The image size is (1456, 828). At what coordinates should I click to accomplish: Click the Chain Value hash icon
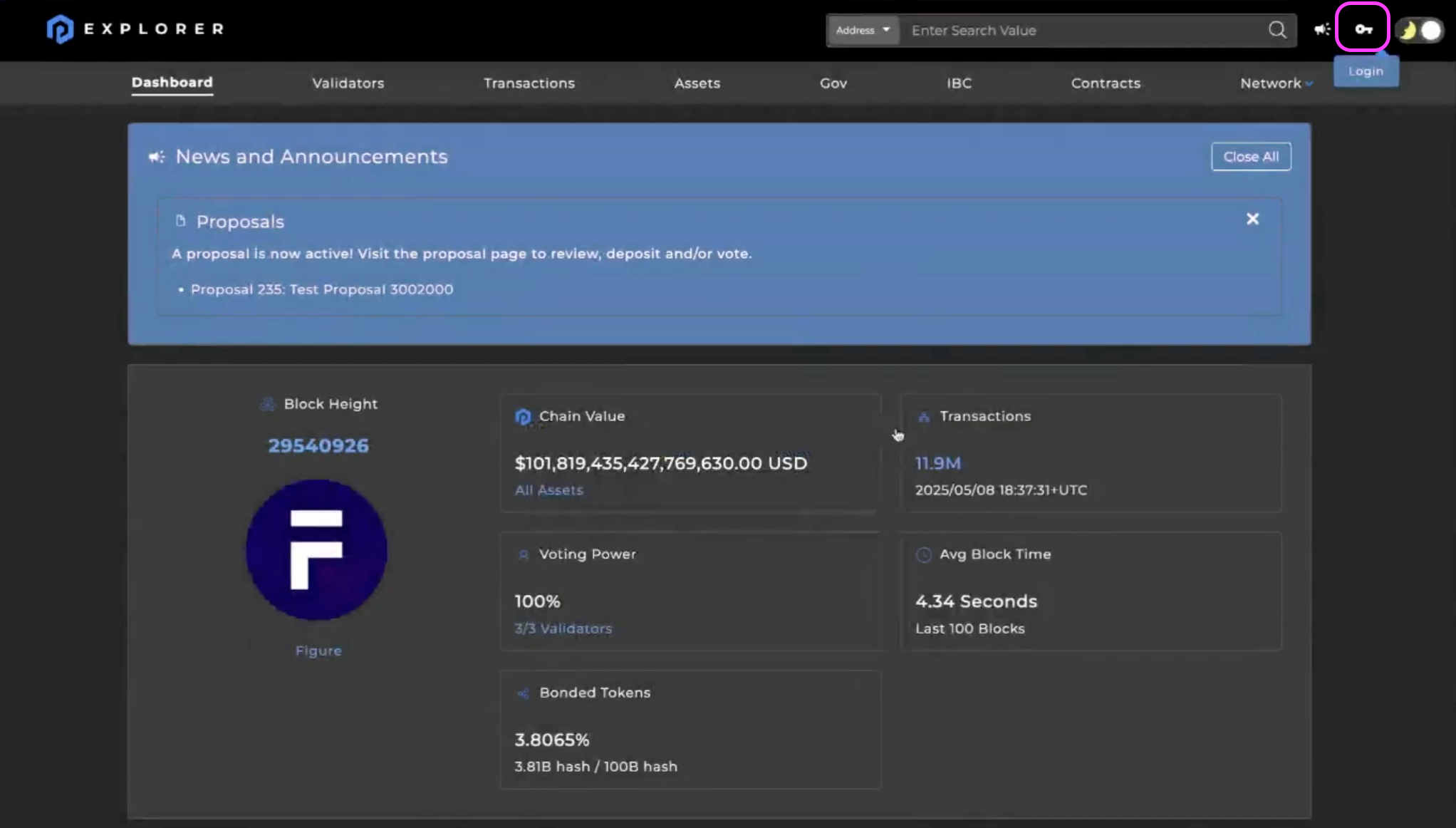pyautogui.click(x=523, y=416)
